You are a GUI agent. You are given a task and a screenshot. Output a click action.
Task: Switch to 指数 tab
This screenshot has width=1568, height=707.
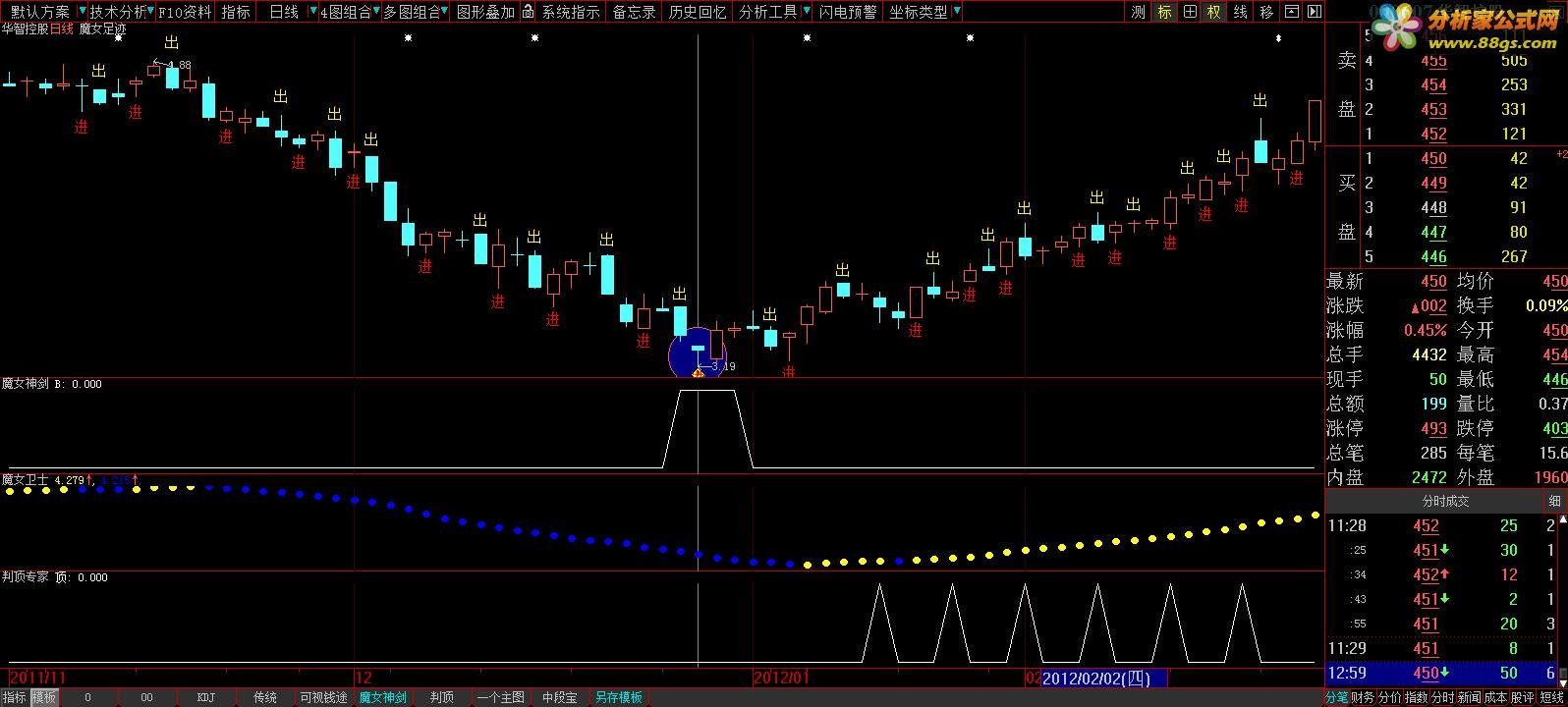click(1417, 697)
